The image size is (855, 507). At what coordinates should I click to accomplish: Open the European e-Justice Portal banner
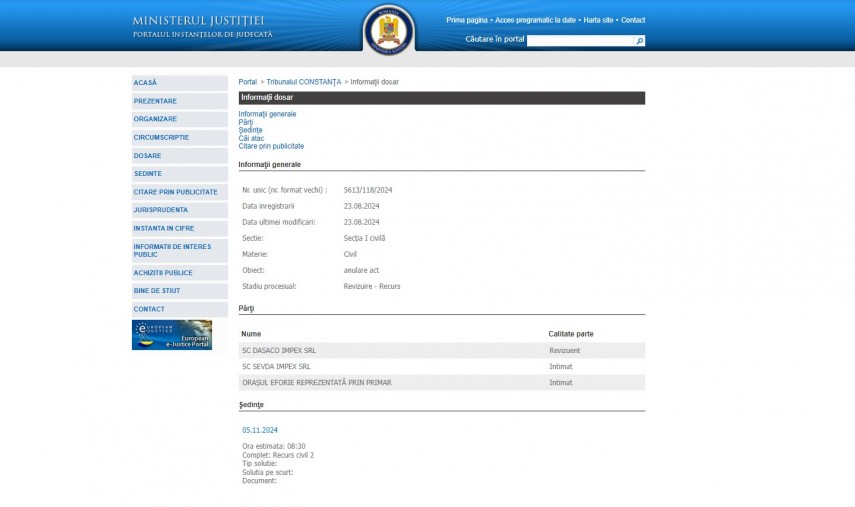(x=172, y=335)
